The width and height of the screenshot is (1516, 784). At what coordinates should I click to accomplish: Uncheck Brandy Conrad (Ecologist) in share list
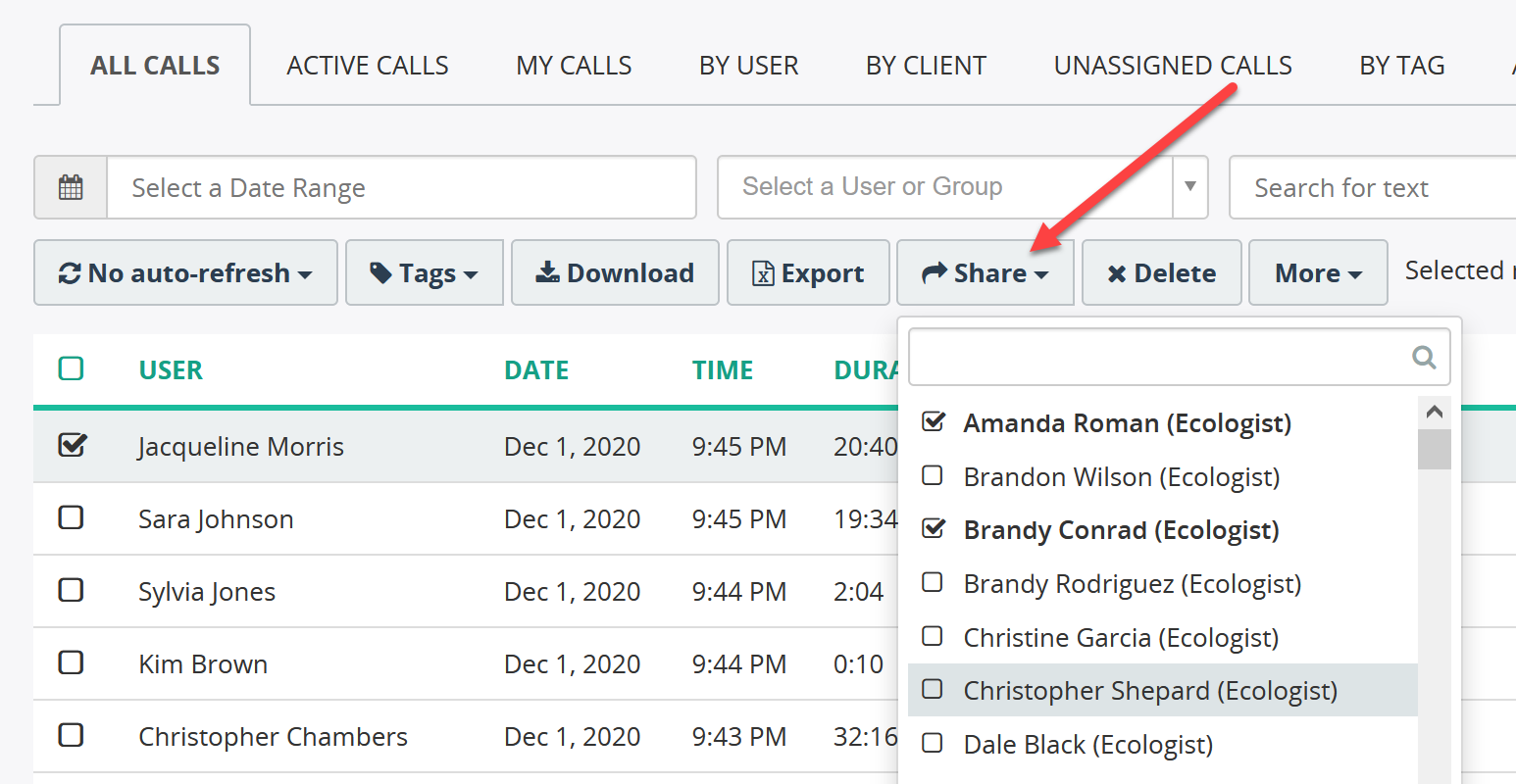[x=934, y=529]
